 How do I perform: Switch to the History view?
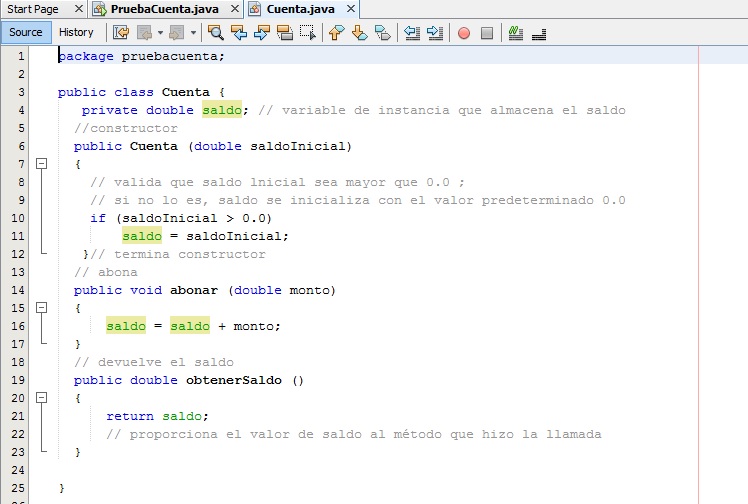point(76,32)
